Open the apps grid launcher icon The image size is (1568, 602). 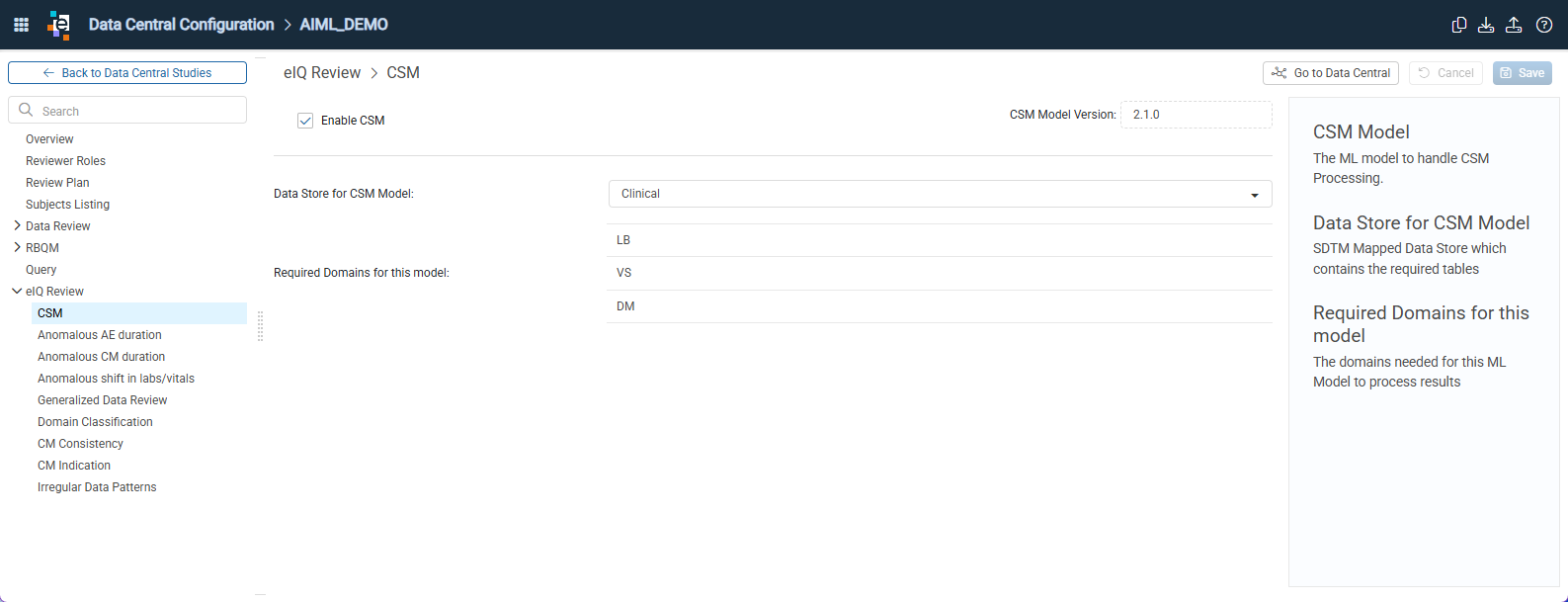point(21,25)
